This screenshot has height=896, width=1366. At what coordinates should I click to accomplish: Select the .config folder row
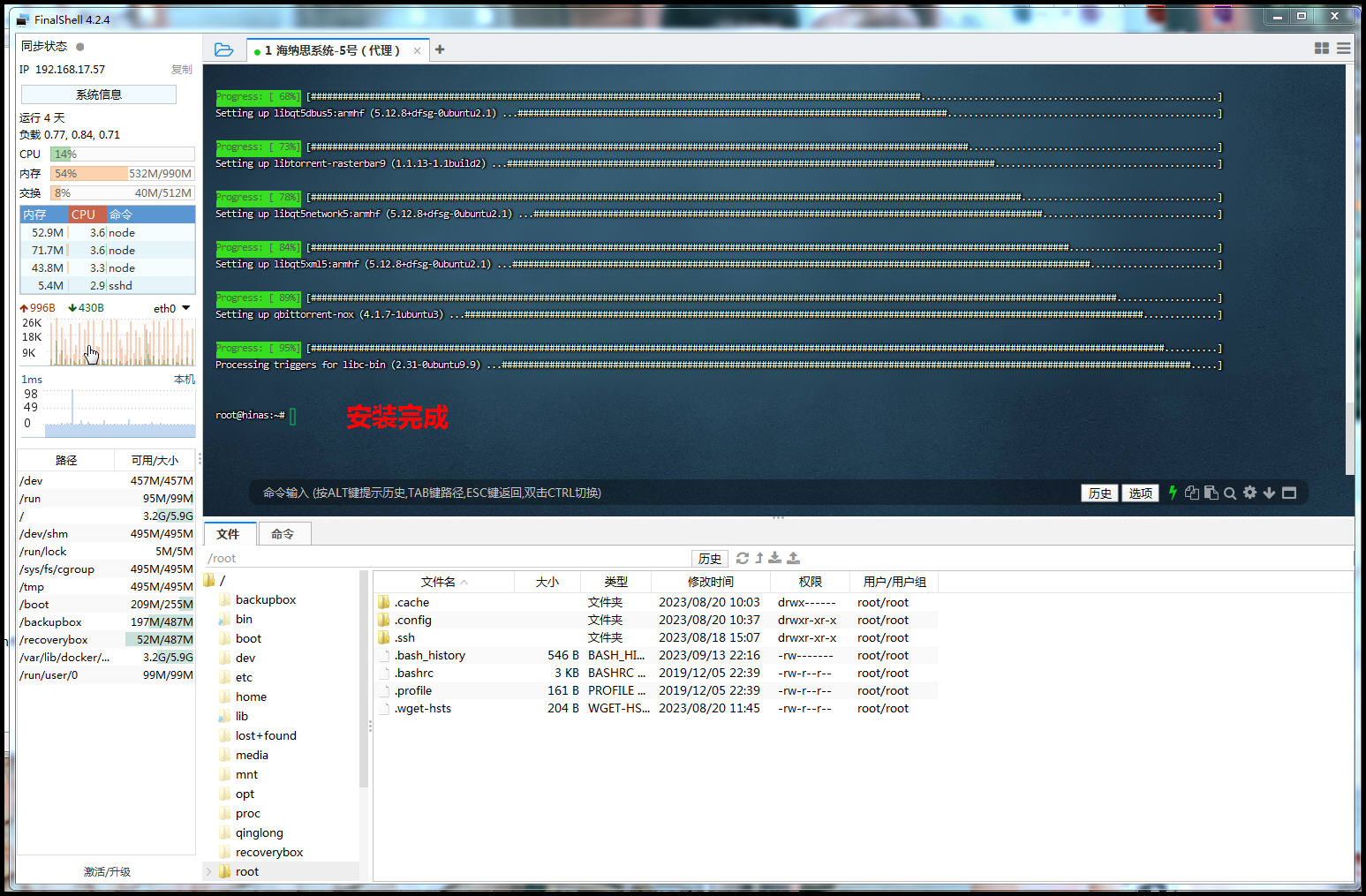pos(655,620)
